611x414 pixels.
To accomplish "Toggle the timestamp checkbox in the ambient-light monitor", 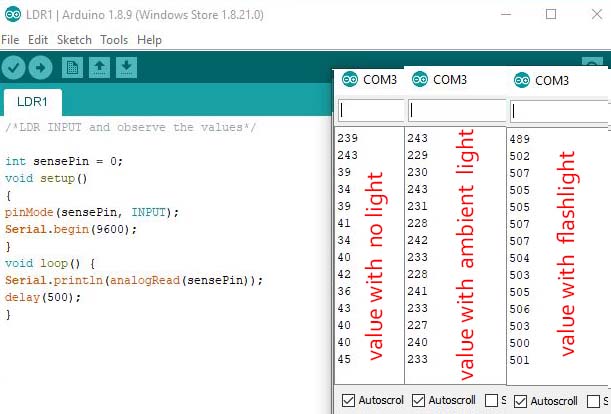I will coord(491,400).
